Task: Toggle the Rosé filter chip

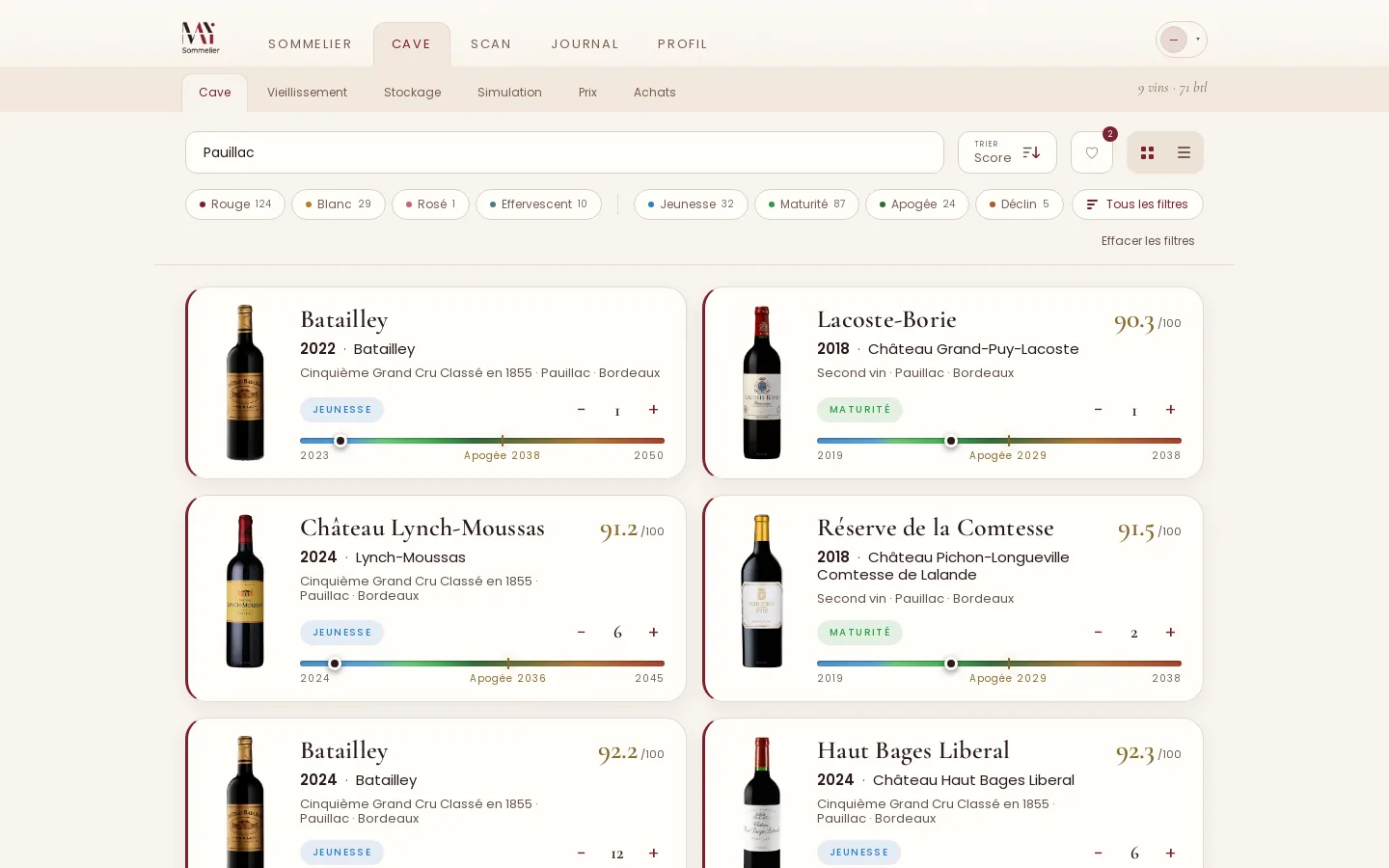Action: pyautogui.click(x=430, y=204)
